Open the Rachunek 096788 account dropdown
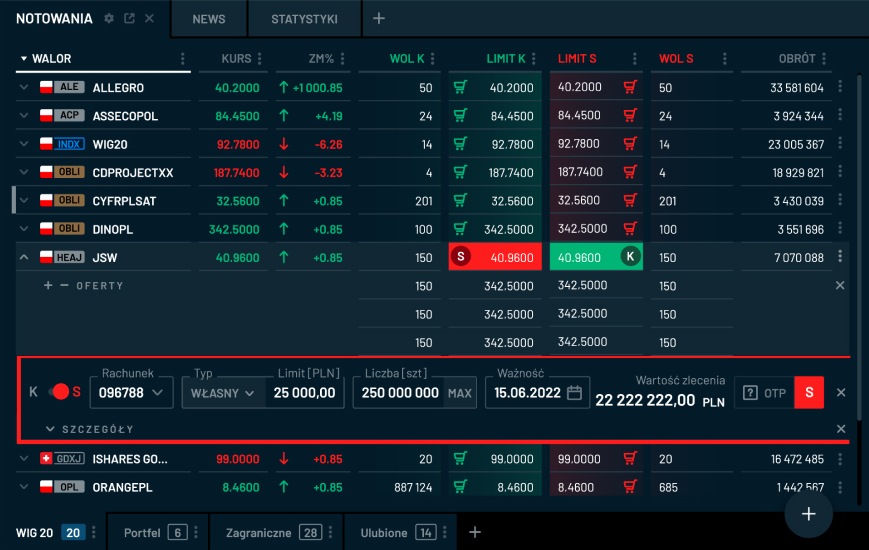The width and height of the screenshot is (869, 550). click(x=132, y=393)
